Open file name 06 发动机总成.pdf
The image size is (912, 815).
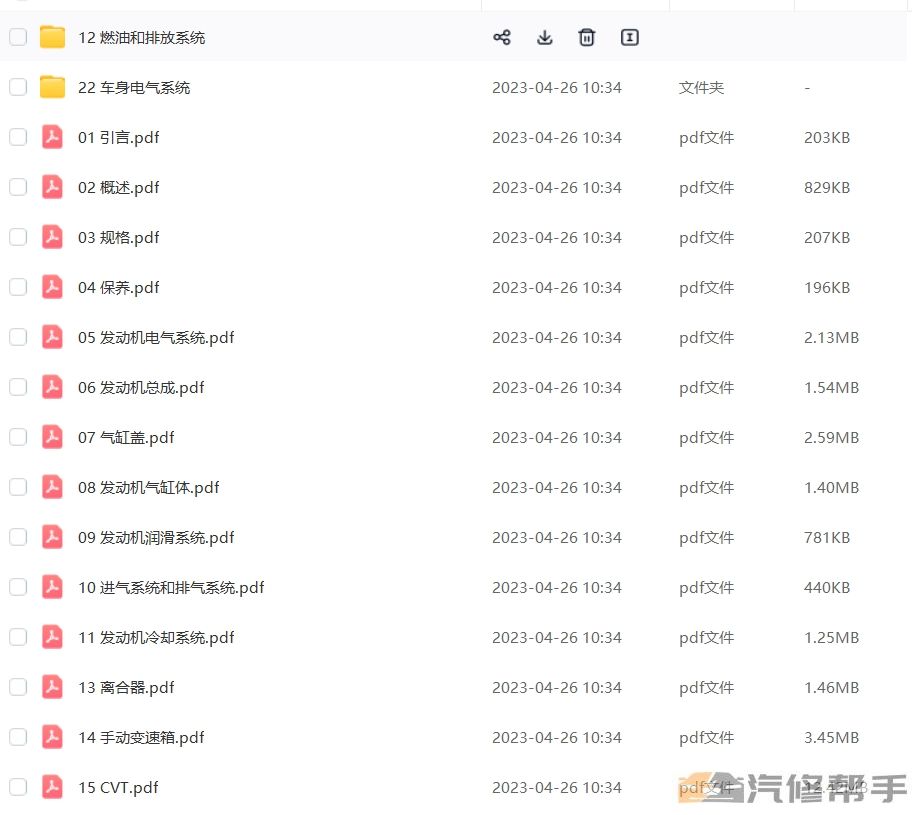[141, 388]
